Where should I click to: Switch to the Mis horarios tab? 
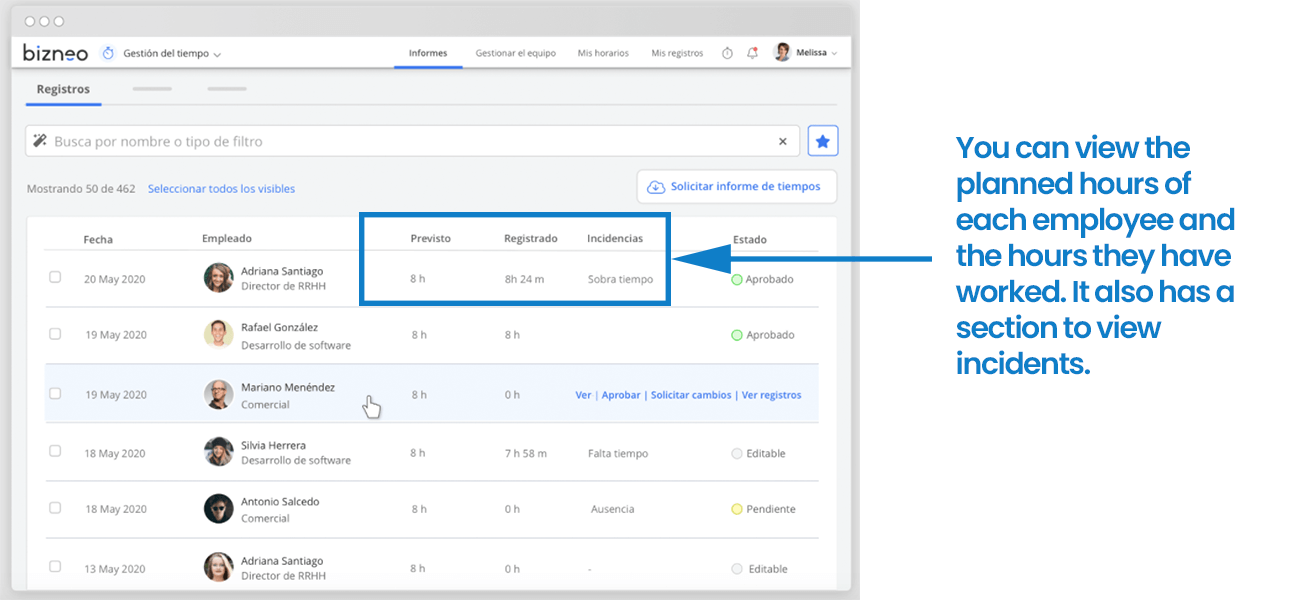(602, 52)
